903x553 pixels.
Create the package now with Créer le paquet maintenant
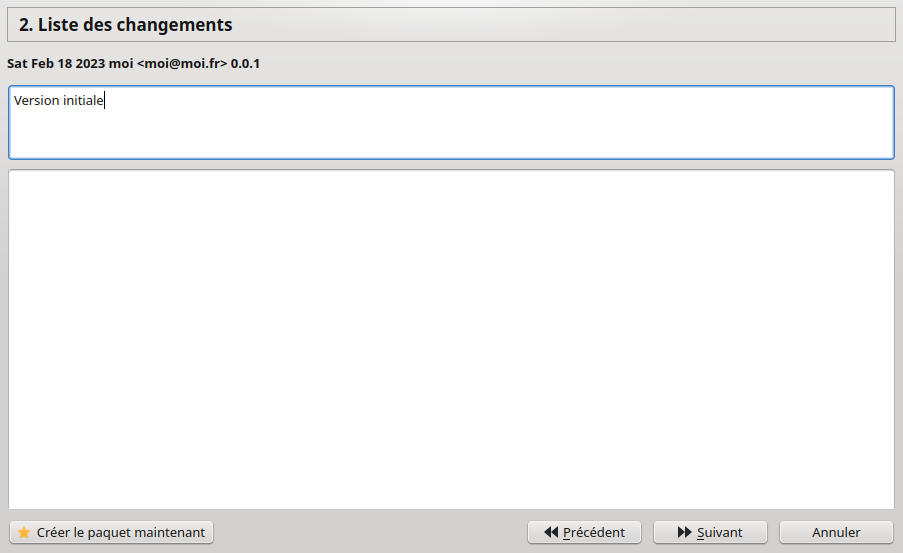click(111, 532)
